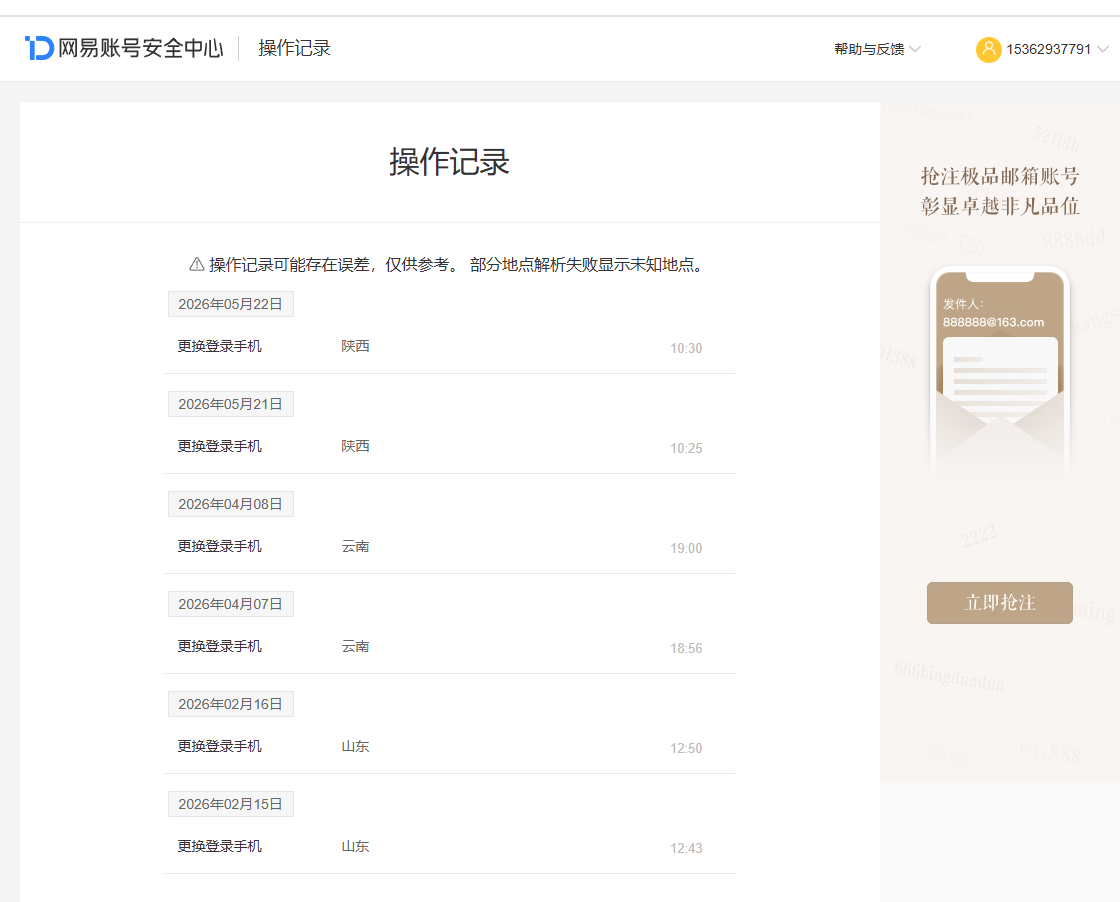The image size is (1120, 902).
Task: Expand the account menu arrow beside 15362937791
Action: tap(1103, 49)
